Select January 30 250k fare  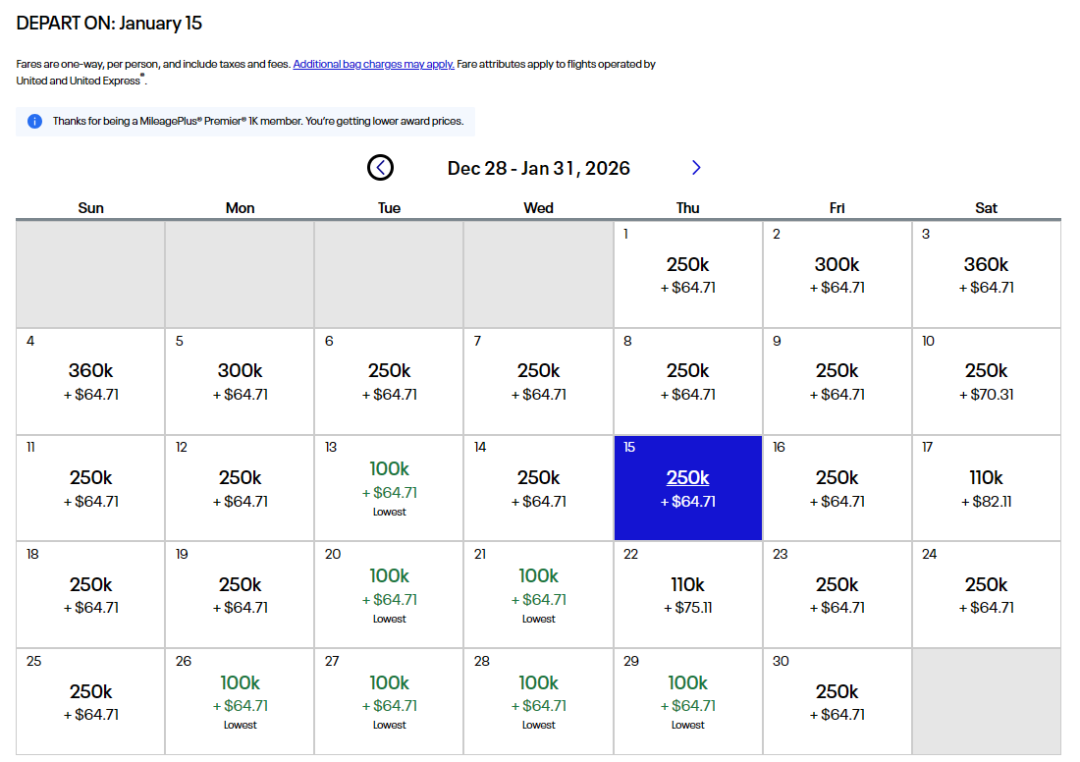[x=837, y=702]
